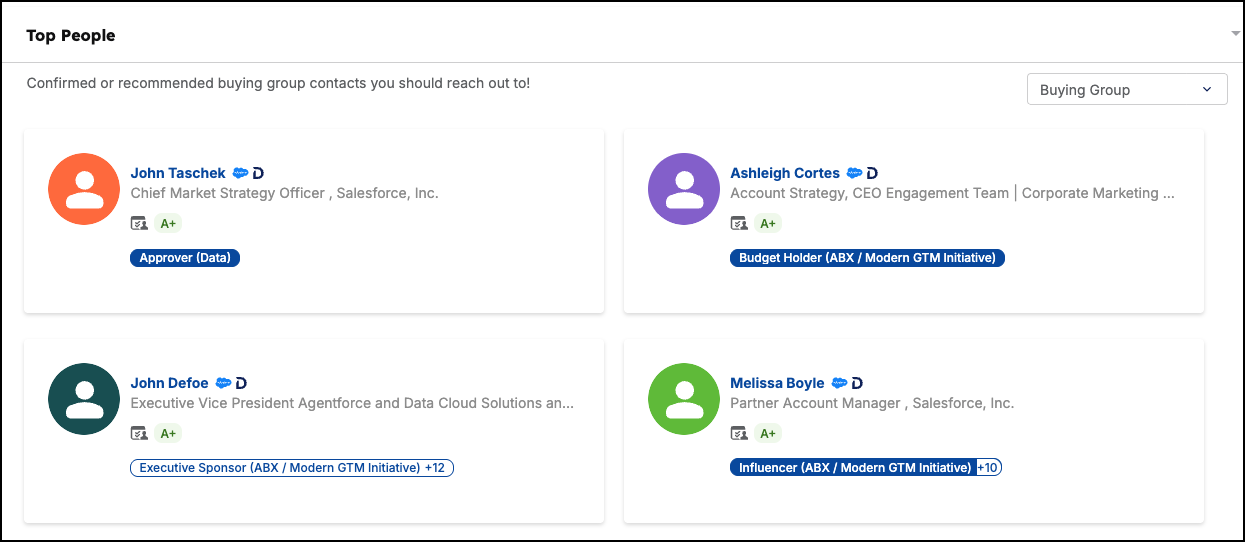Click A+ grade badge for Ashleigh Cortes
The height and width of the screenshot is (542, 1245).
tap(768, 224)
